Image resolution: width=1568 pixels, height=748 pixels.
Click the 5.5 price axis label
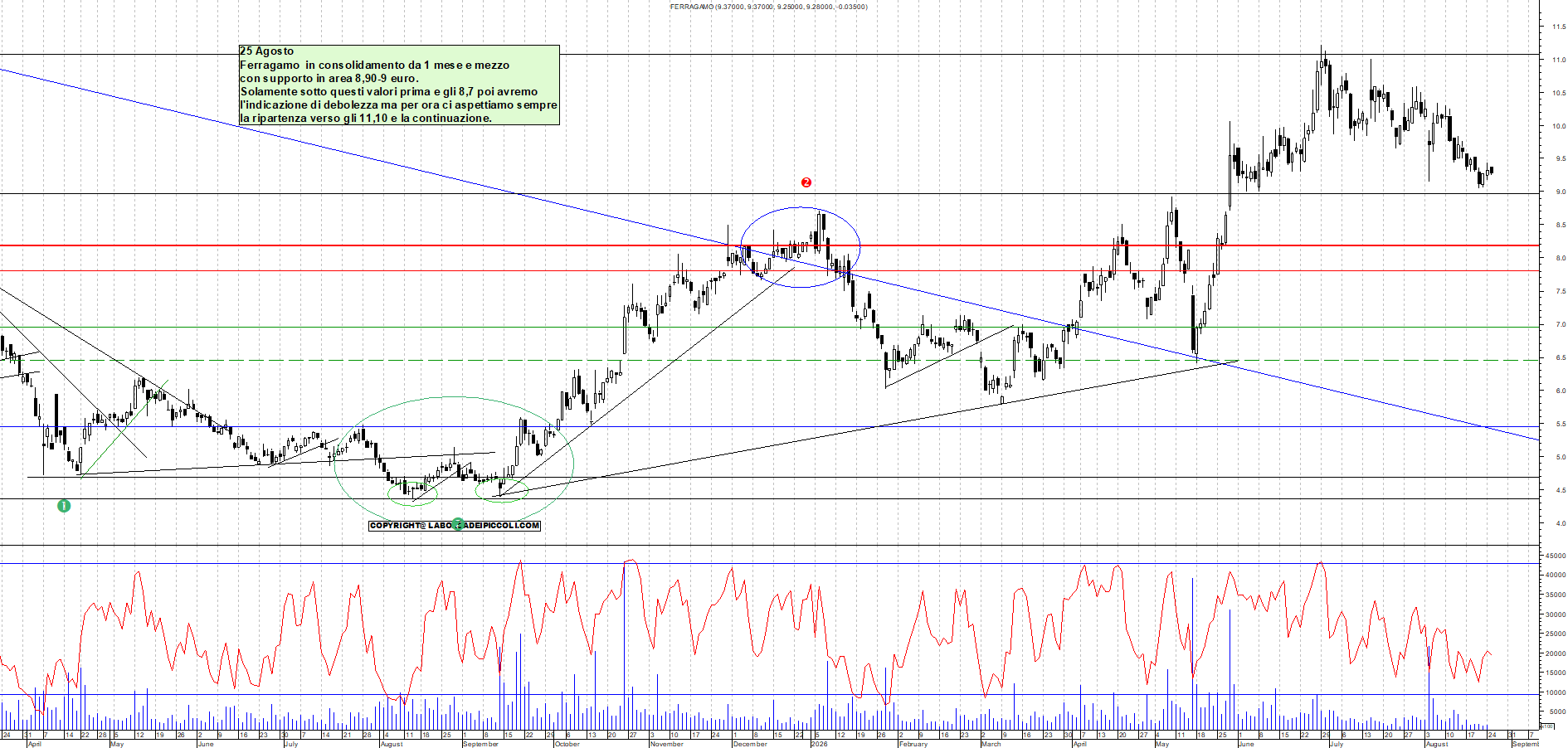click(1561, 424)
